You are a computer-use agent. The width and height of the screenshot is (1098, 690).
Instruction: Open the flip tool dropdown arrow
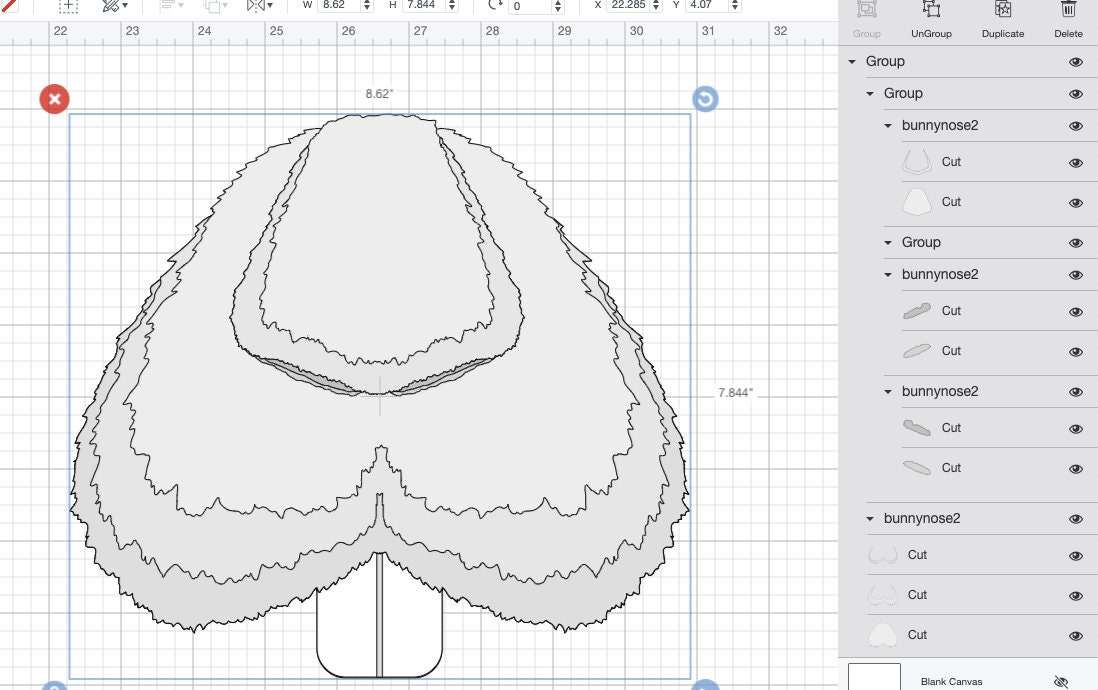coord(268,6)
